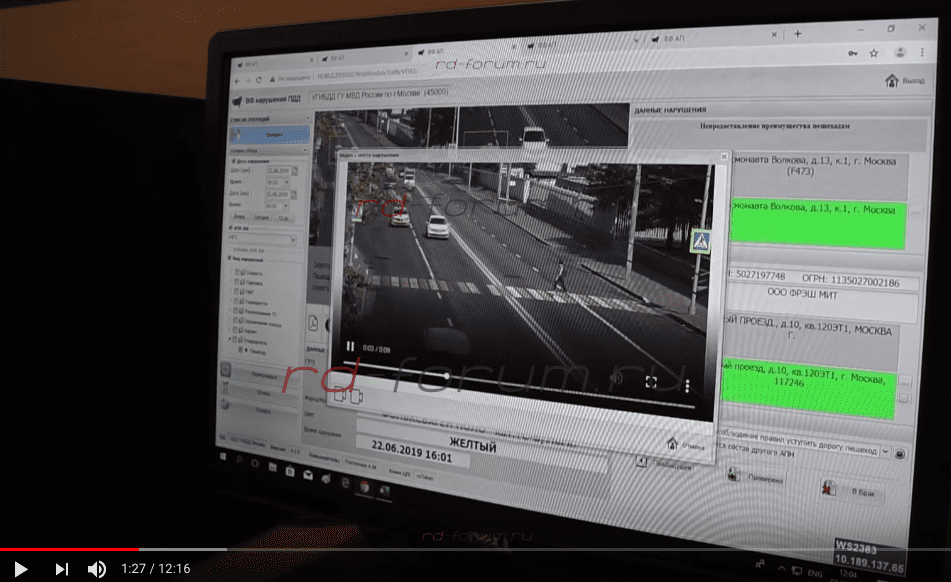The width and height of the screenshot is (951, 582).
Task: Click the Отмена button
Action: [686, 445]
